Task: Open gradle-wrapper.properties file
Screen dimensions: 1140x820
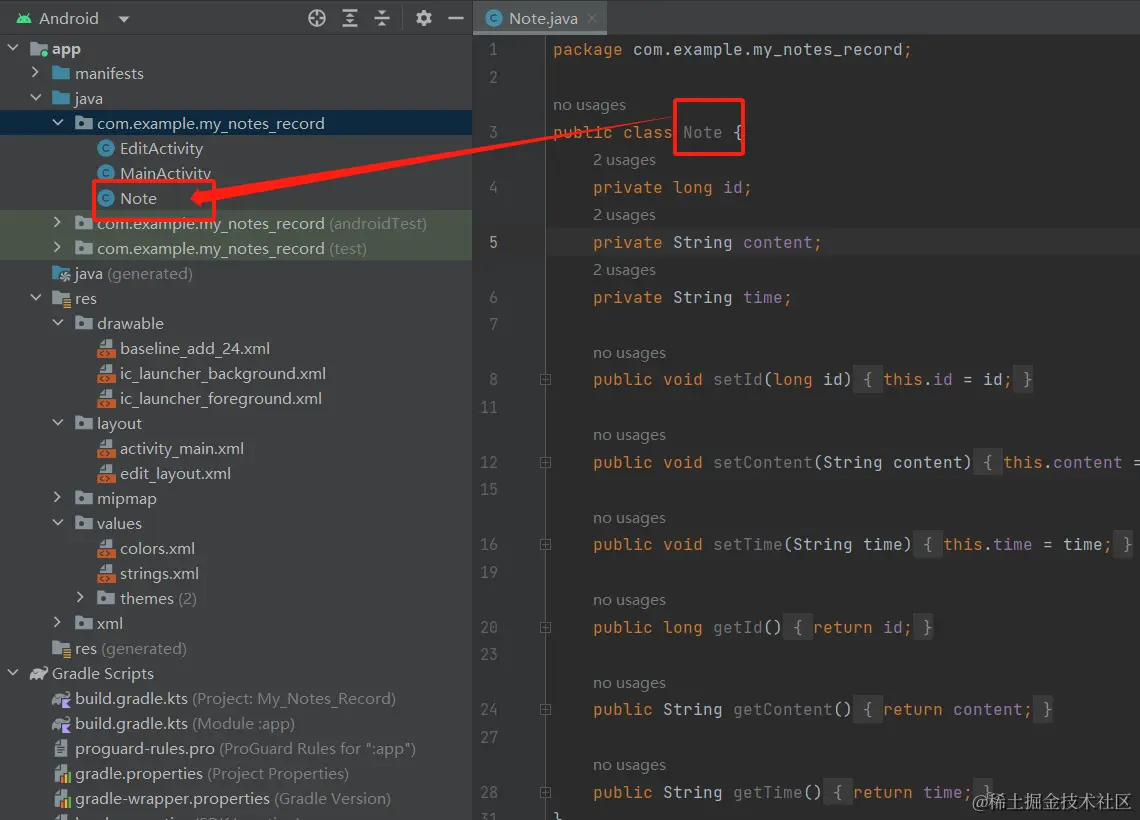Action: click(x=233, y=798)
